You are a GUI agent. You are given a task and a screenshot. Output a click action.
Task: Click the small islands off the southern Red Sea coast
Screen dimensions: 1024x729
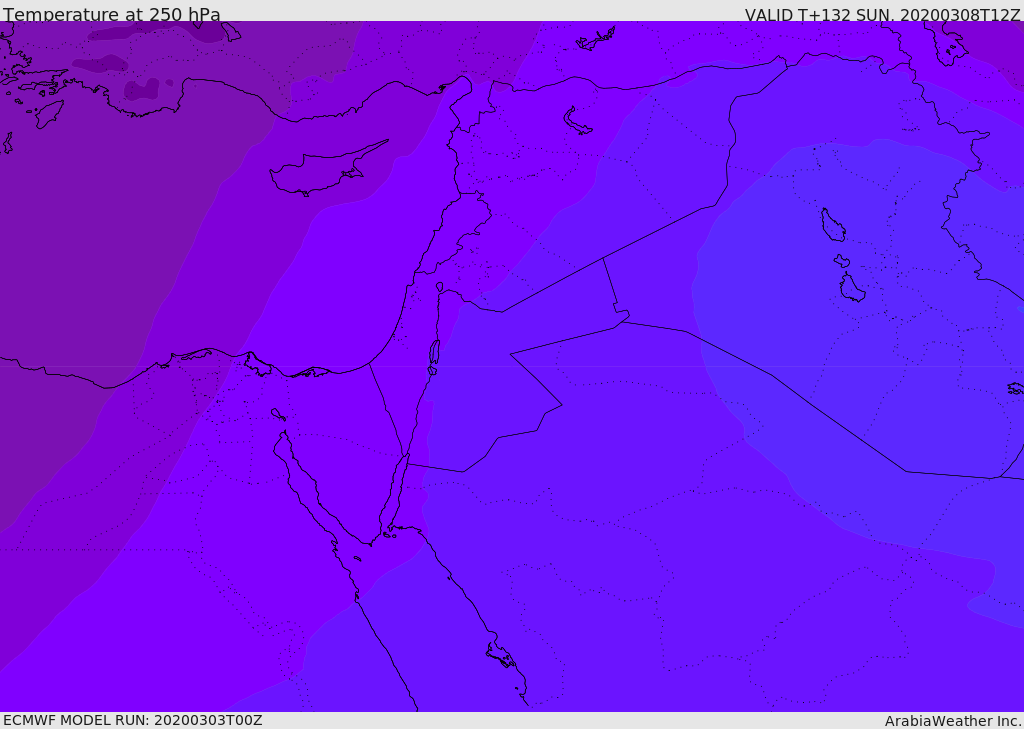pyautogui.click(x=501, y=656)
